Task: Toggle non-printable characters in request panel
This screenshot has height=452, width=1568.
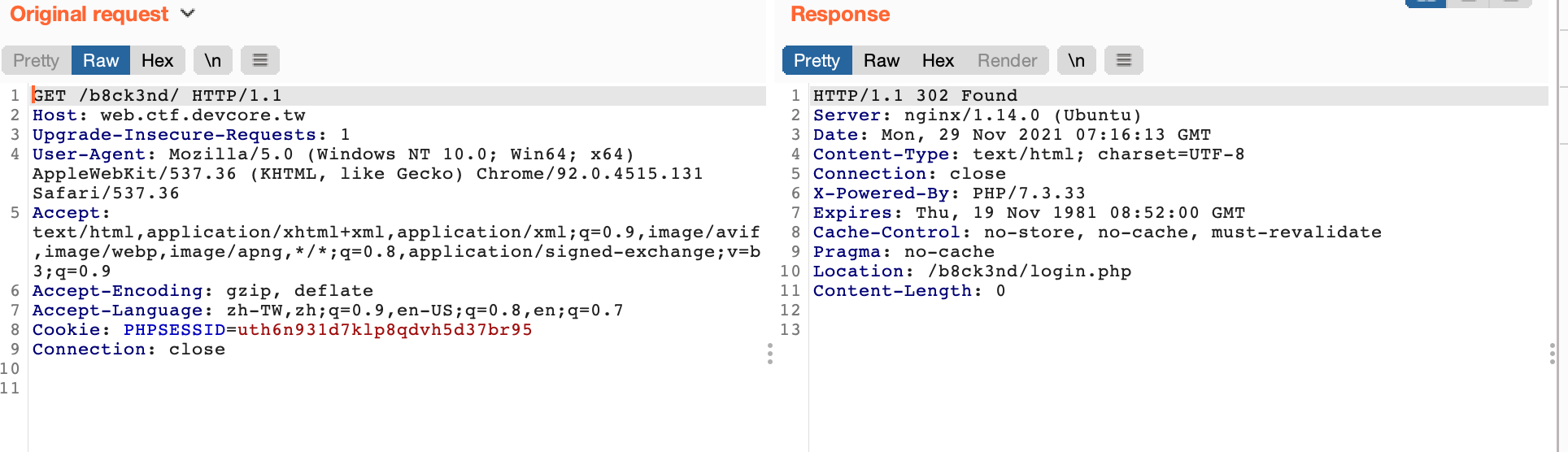Action: coord(213,61)
